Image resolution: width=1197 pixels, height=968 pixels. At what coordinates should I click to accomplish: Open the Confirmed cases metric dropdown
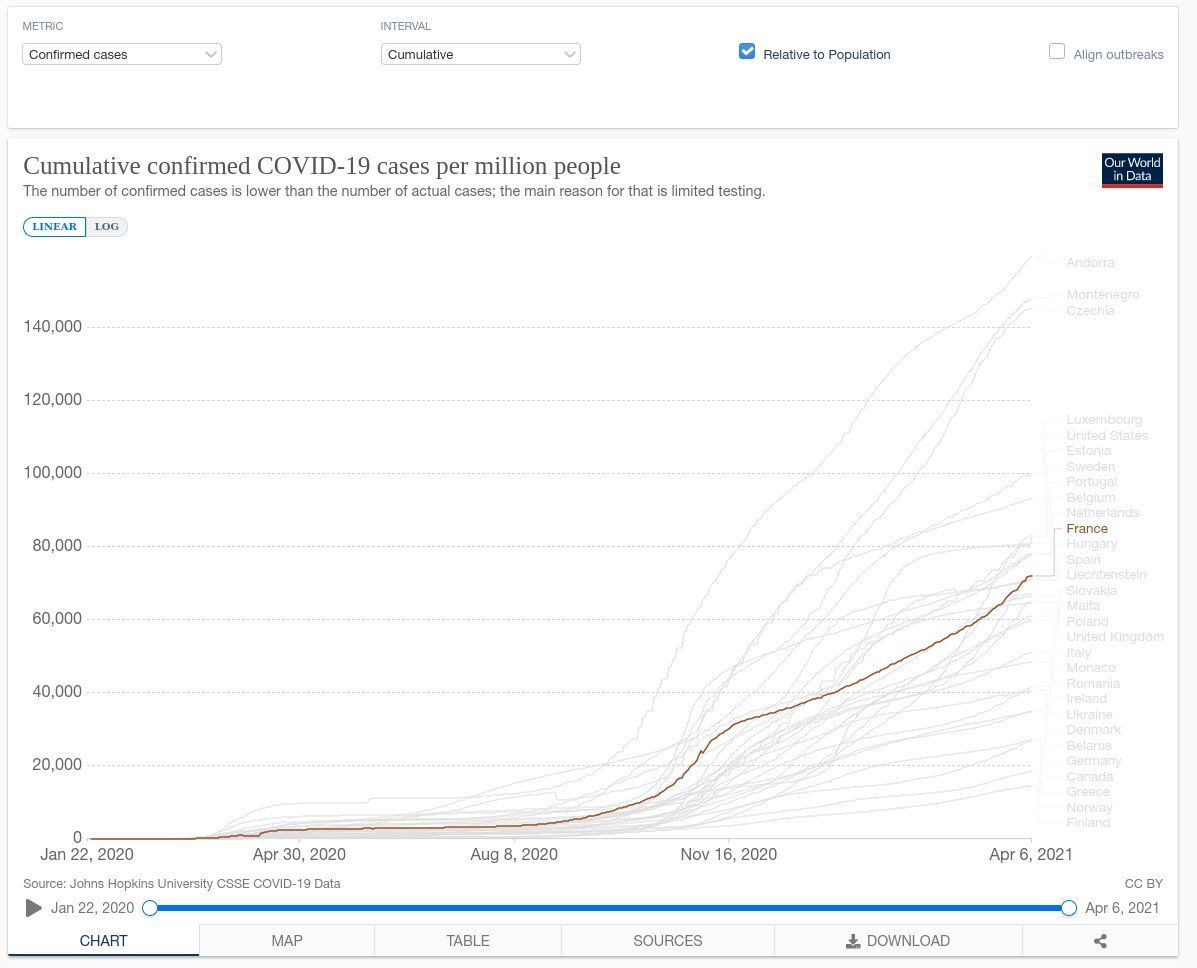[121, 55]
